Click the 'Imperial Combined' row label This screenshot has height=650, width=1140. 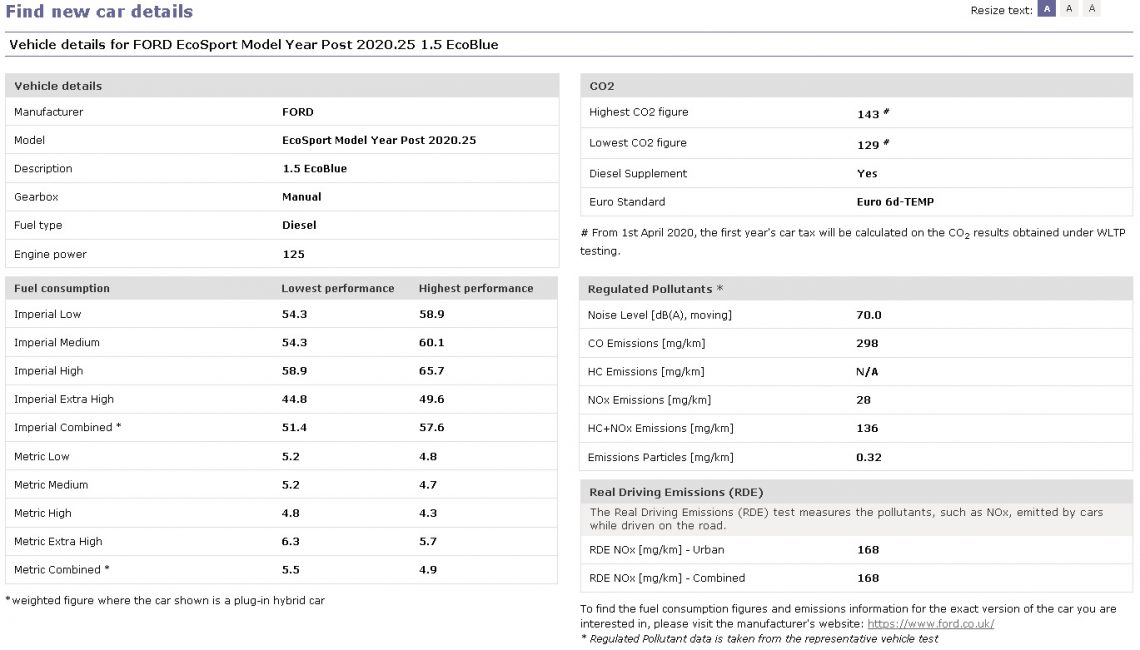tap(68, 428)
